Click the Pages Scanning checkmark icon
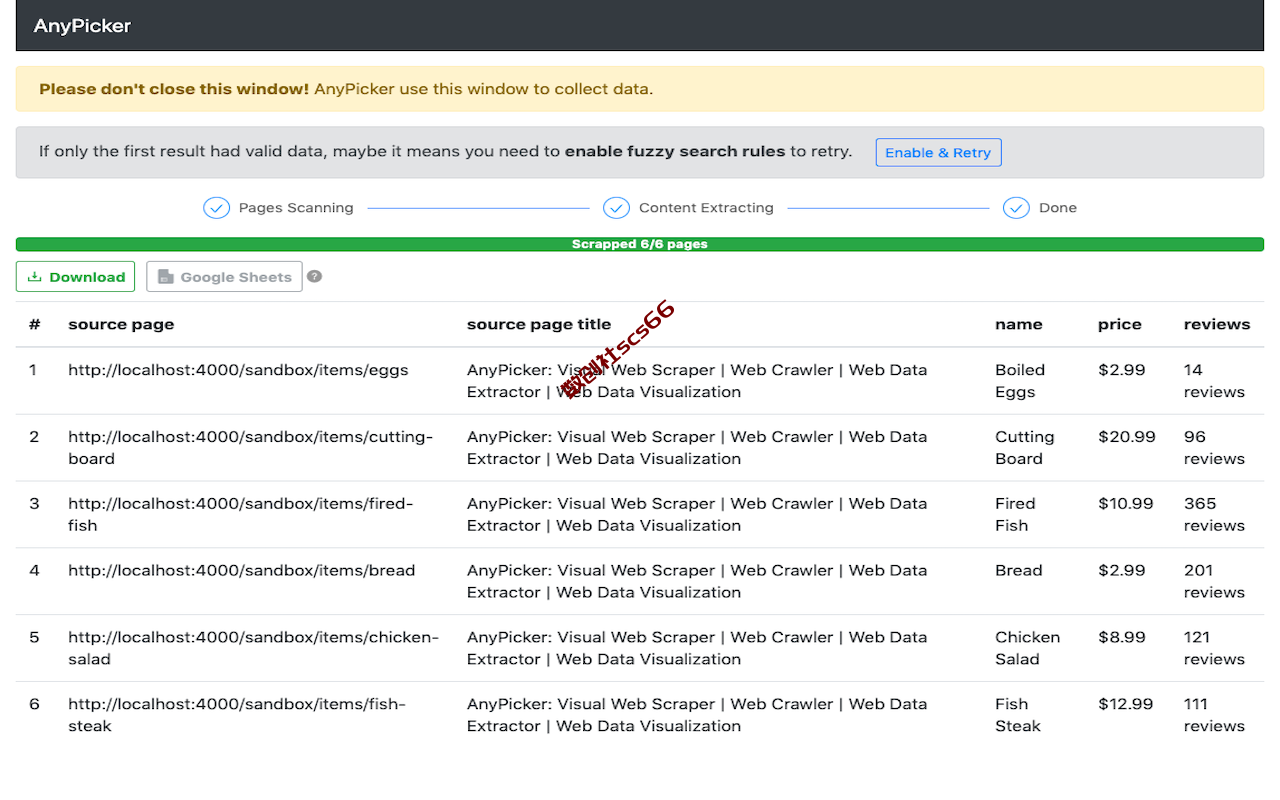Screen dimensions: 1280x800 (x=217, y=208)
